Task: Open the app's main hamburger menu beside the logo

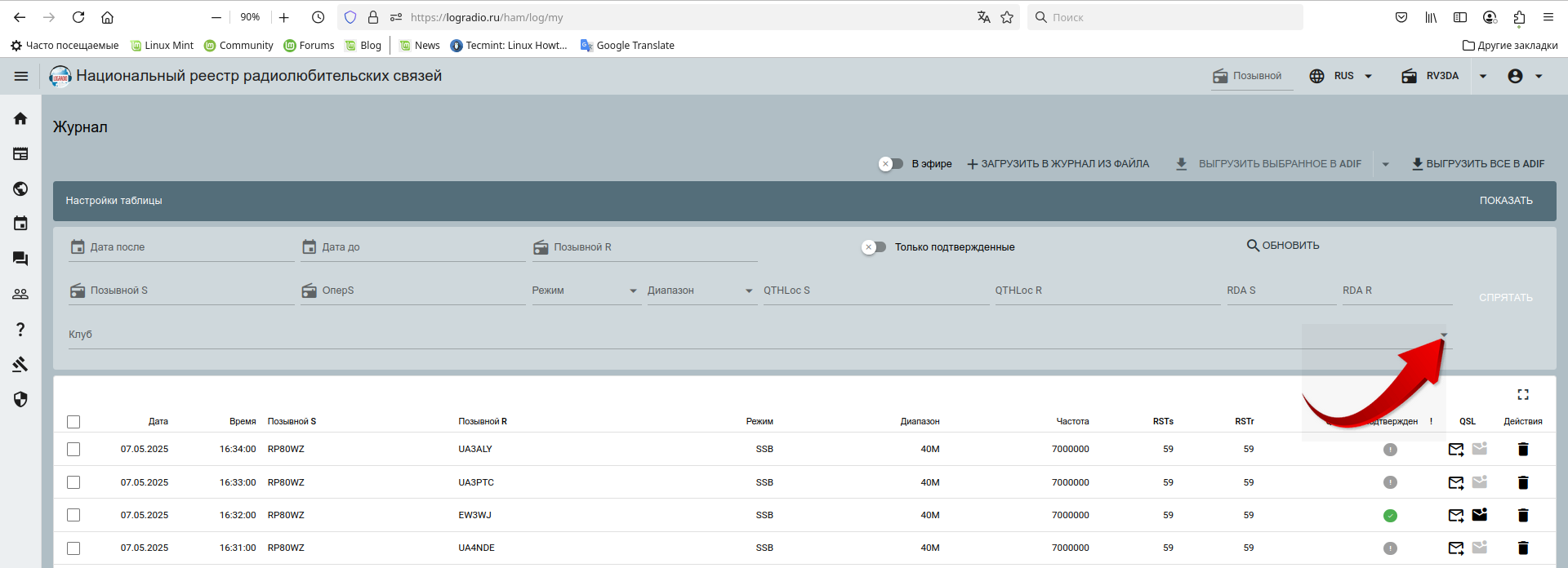Action: pos(21,76)
